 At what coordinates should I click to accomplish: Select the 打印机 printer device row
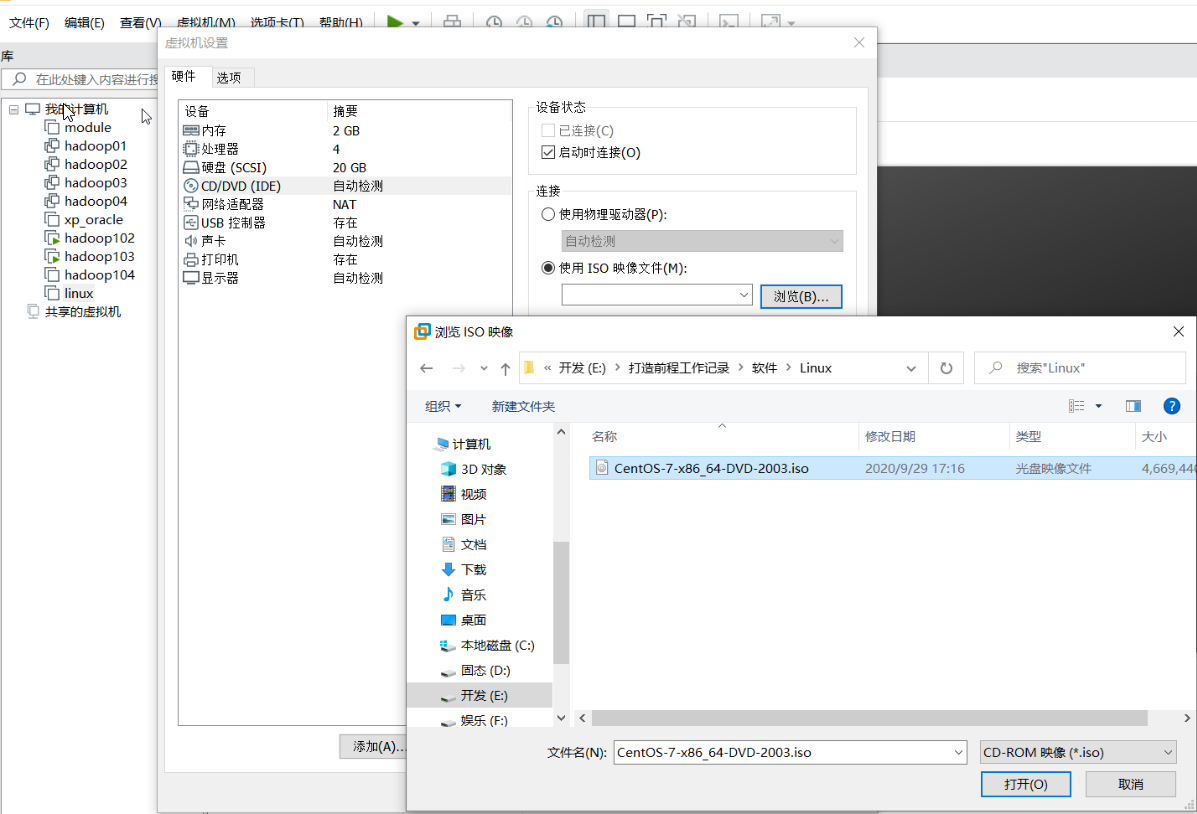tap(345, 260)
